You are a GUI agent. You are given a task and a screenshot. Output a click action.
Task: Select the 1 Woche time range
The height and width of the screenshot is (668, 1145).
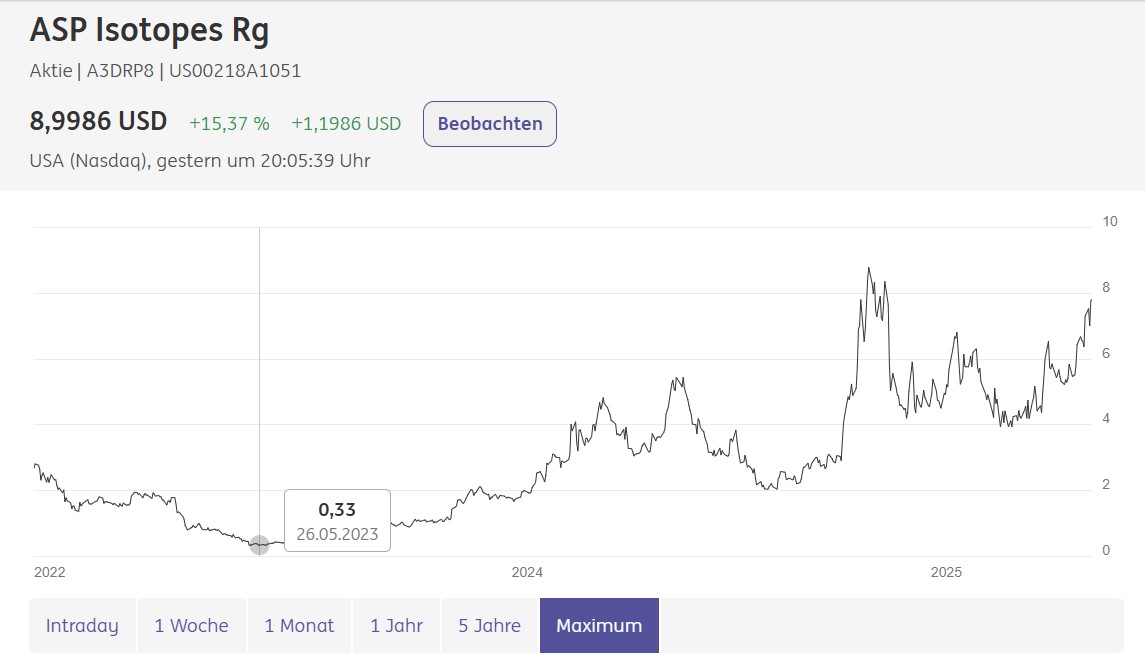pos(191,626)
